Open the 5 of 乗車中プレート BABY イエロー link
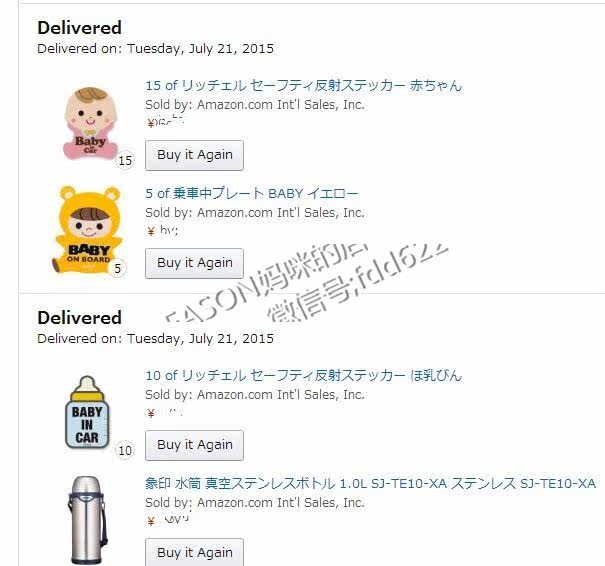605x566 pixels. 252,193
